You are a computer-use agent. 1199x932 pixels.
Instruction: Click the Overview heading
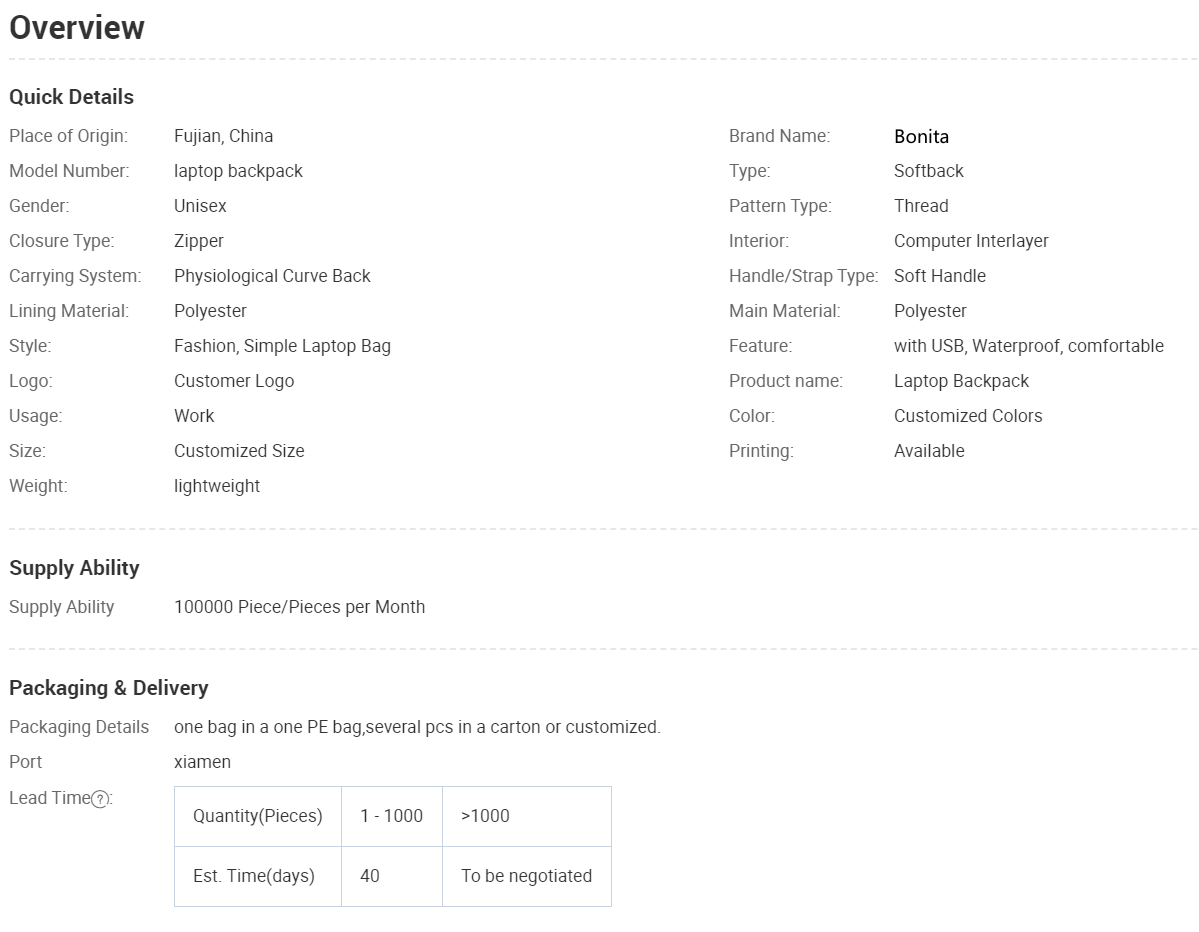(76, 28)
